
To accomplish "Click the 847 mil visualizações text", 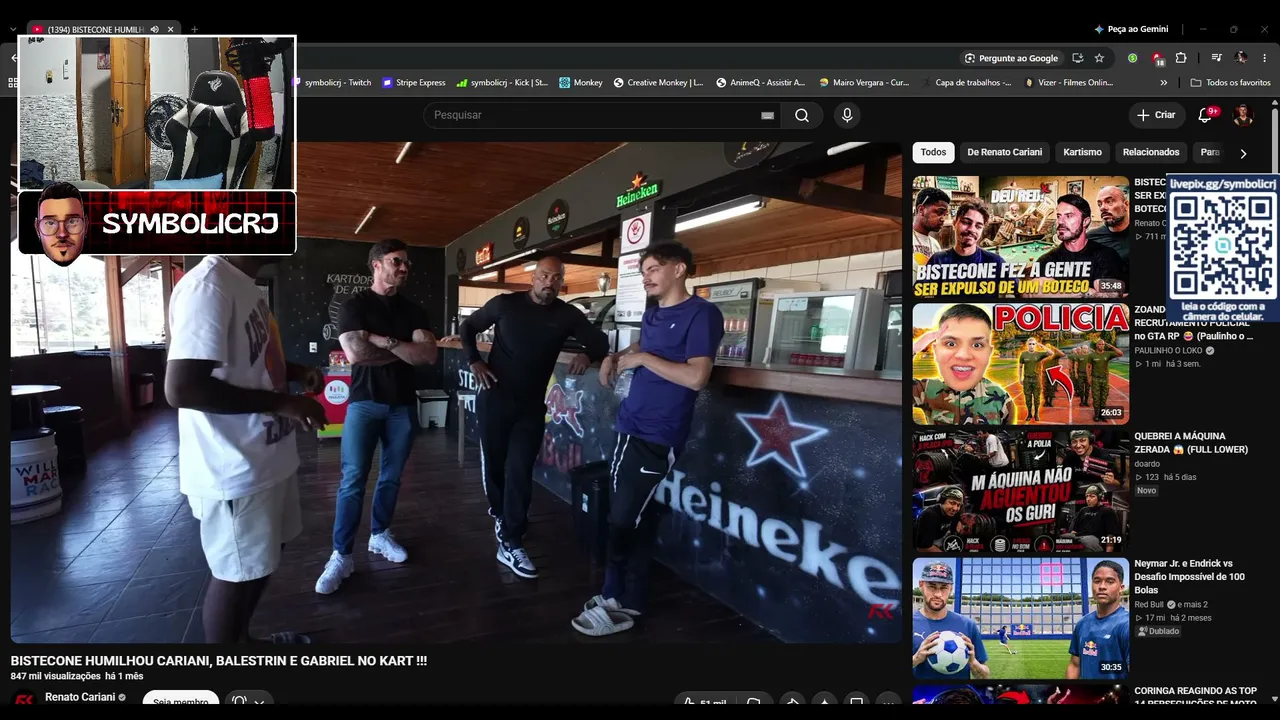I will (x=55, y=677).
